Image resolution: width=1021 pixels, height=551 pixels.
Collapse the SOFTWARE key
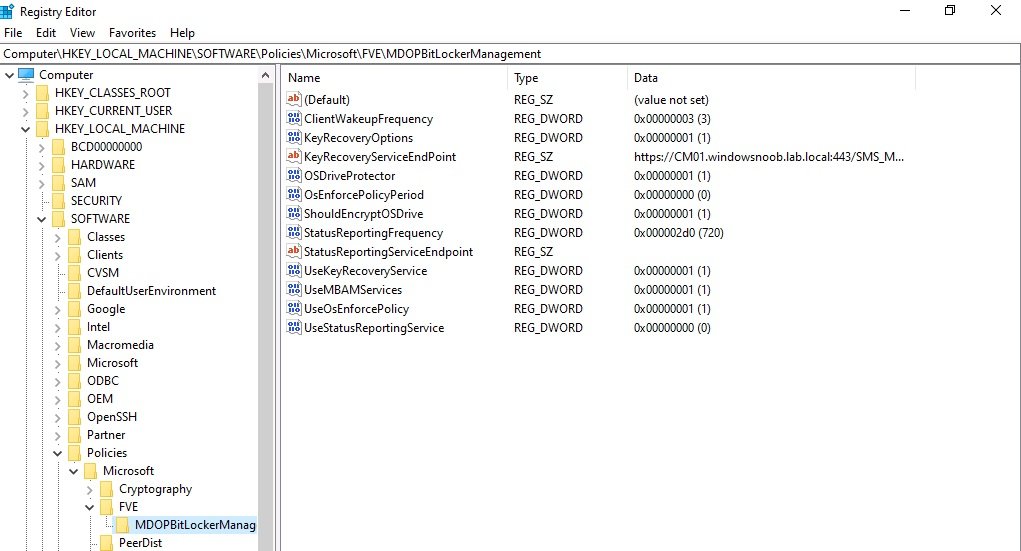coord(42,219)
